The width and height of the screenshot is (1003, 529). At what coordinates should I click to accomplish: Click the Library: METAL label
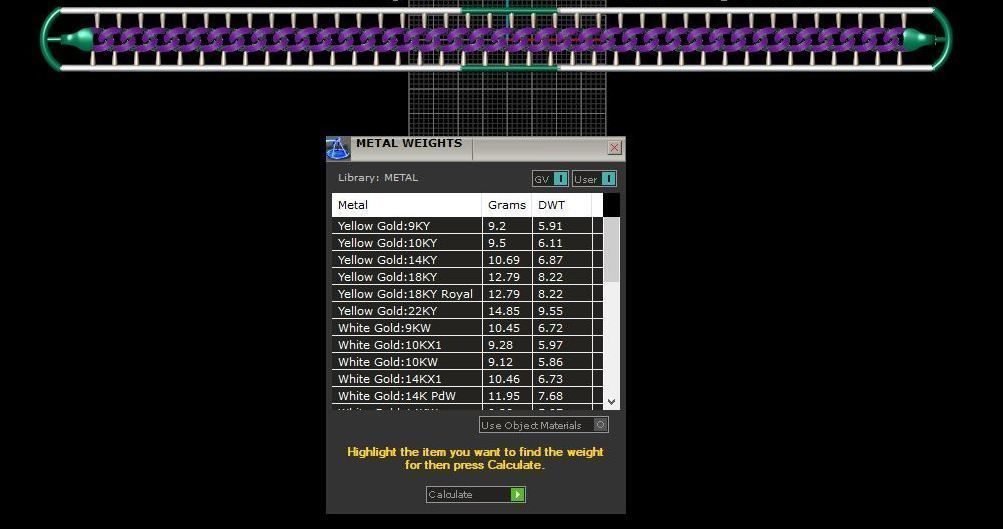coord(378,178)
